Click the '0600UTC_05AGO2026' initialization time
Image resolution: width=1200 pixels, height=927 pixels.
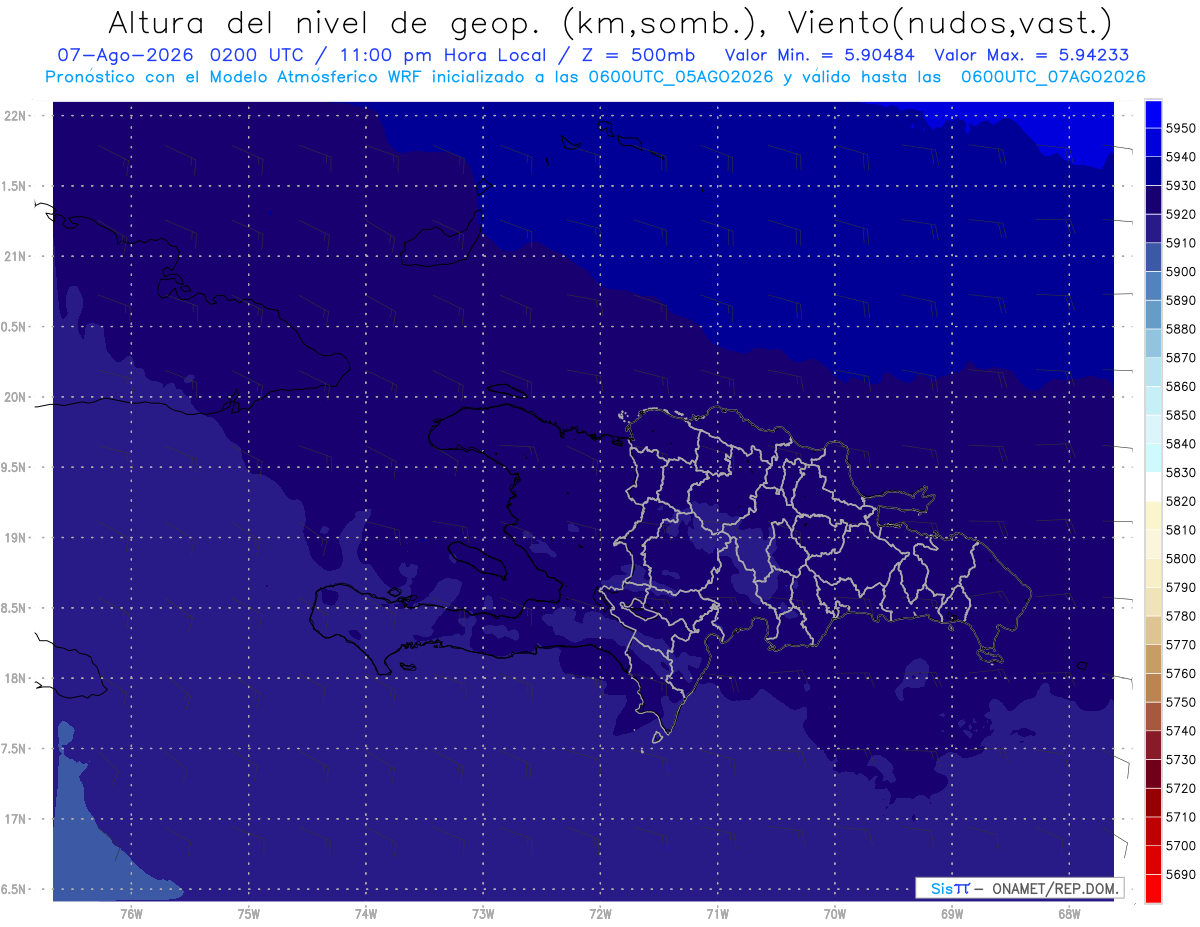pyautogui.click(x=679, y=77)
